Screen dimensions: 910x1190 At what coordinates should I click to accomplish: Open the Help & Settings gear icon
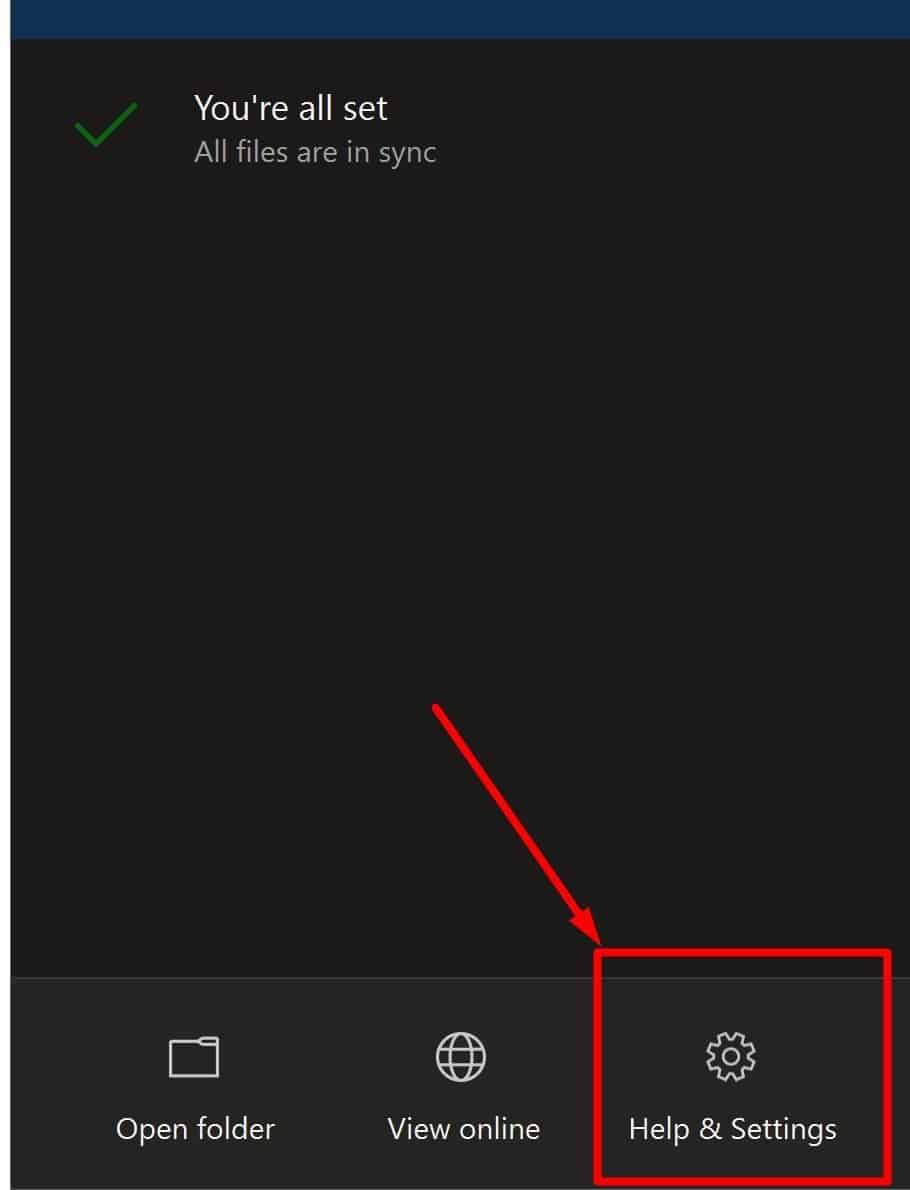coord(730,1056)
